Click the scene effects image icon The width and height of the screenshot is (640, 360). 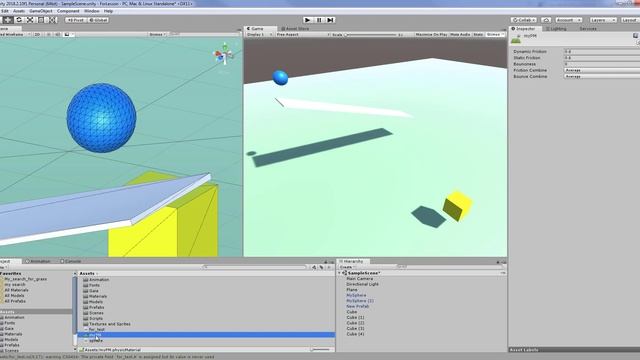click(x=67, y=35)
